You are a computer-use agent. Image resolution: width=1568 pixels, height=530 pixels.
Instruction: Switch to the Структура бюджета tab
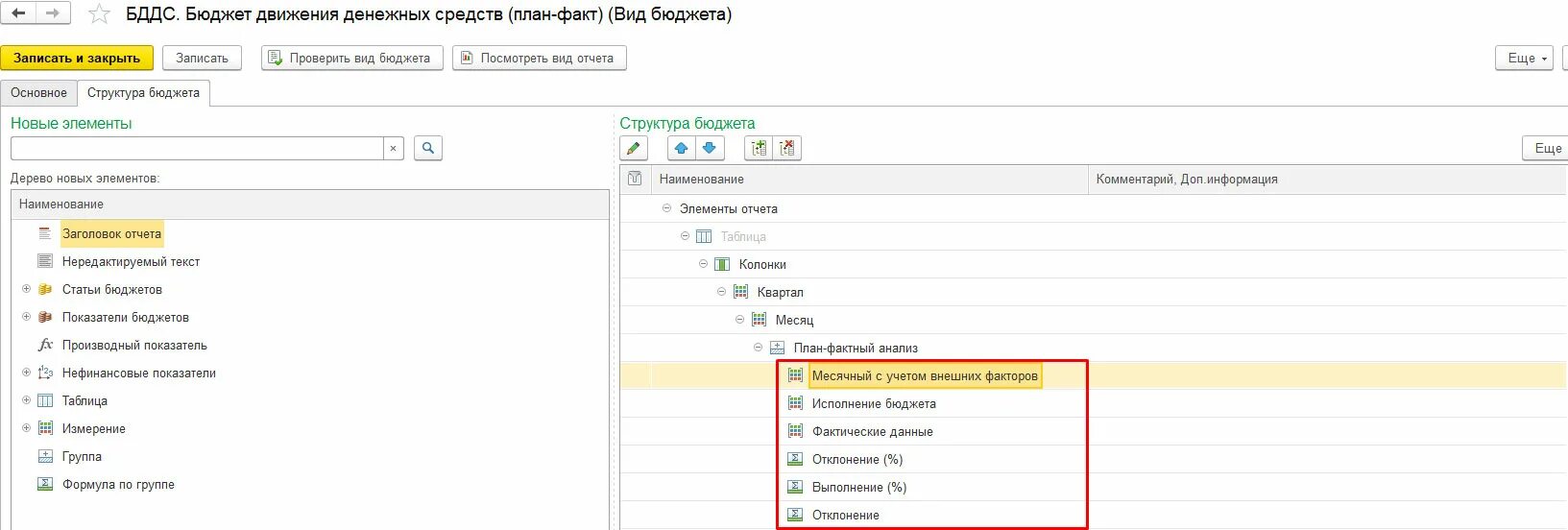tap(143, 93)
